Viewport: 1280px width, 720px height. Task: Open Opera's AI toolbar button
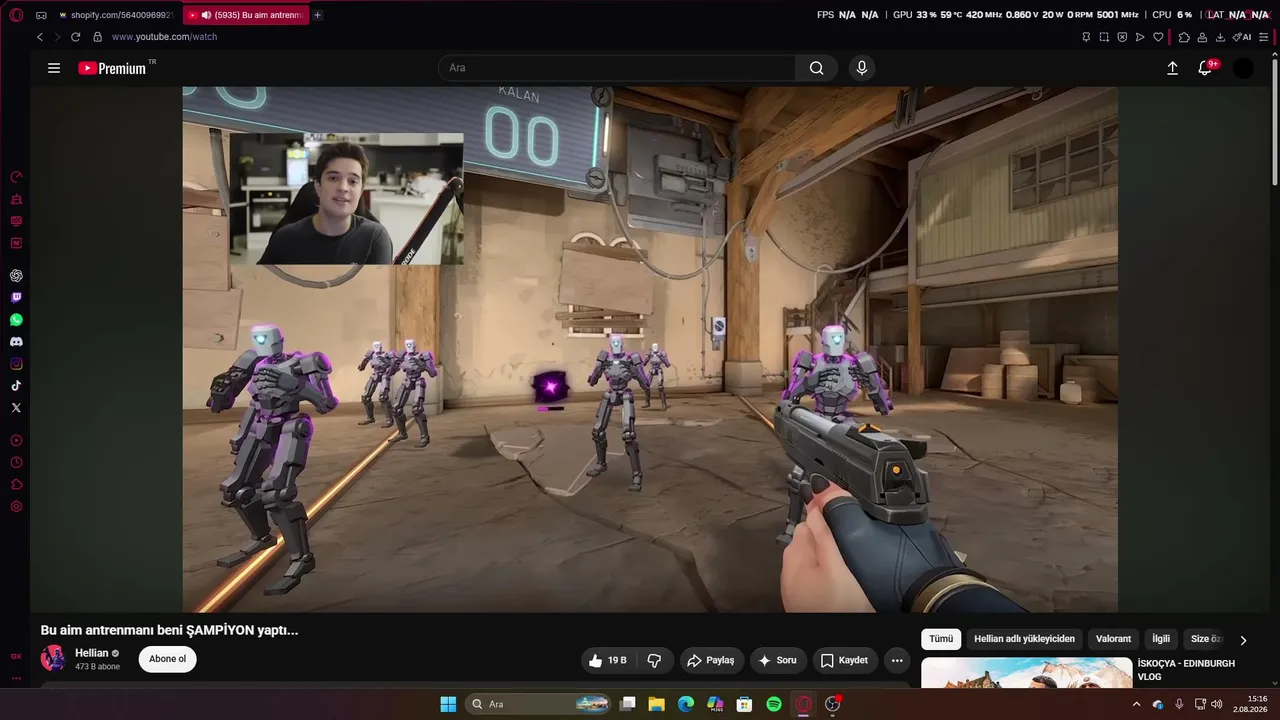point(1242,37)
